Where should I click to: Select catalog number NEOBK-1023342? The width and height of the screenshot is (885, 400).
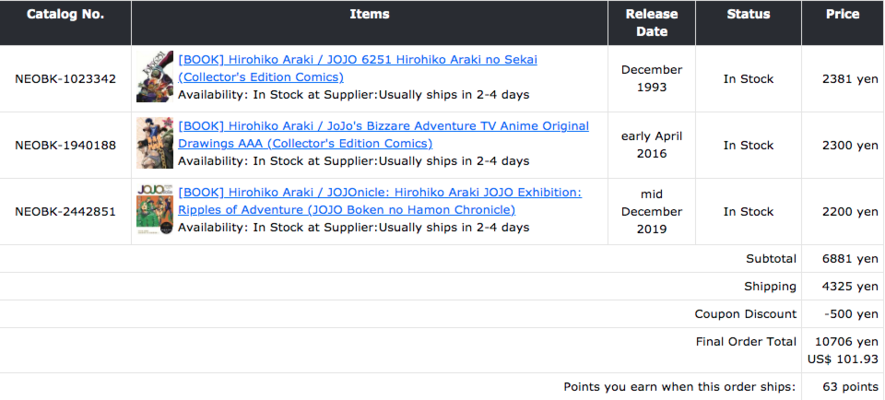[65, 79]
